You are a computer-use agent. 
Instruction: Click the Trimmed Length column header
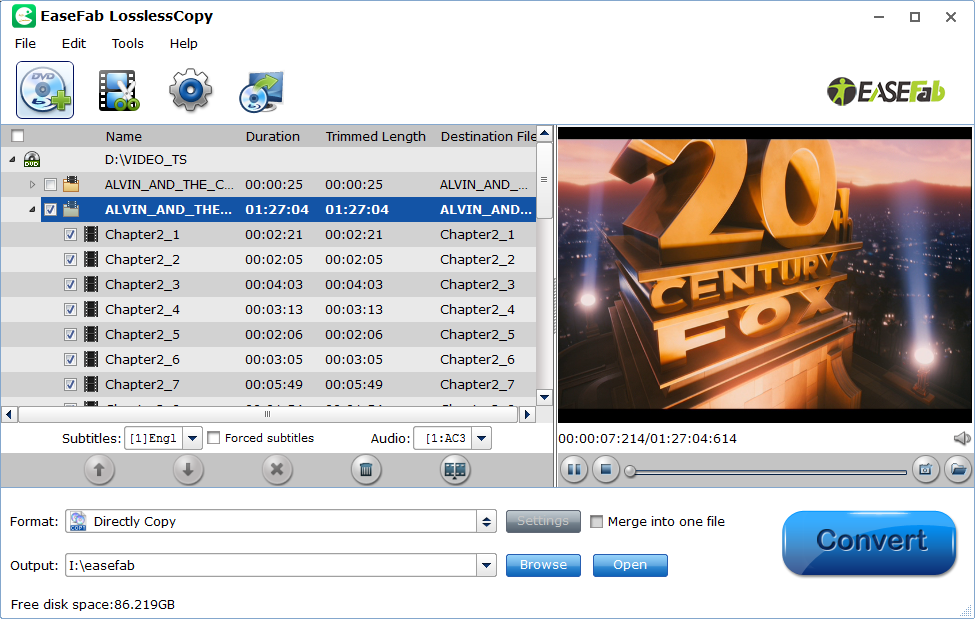[x=376, y=136]
